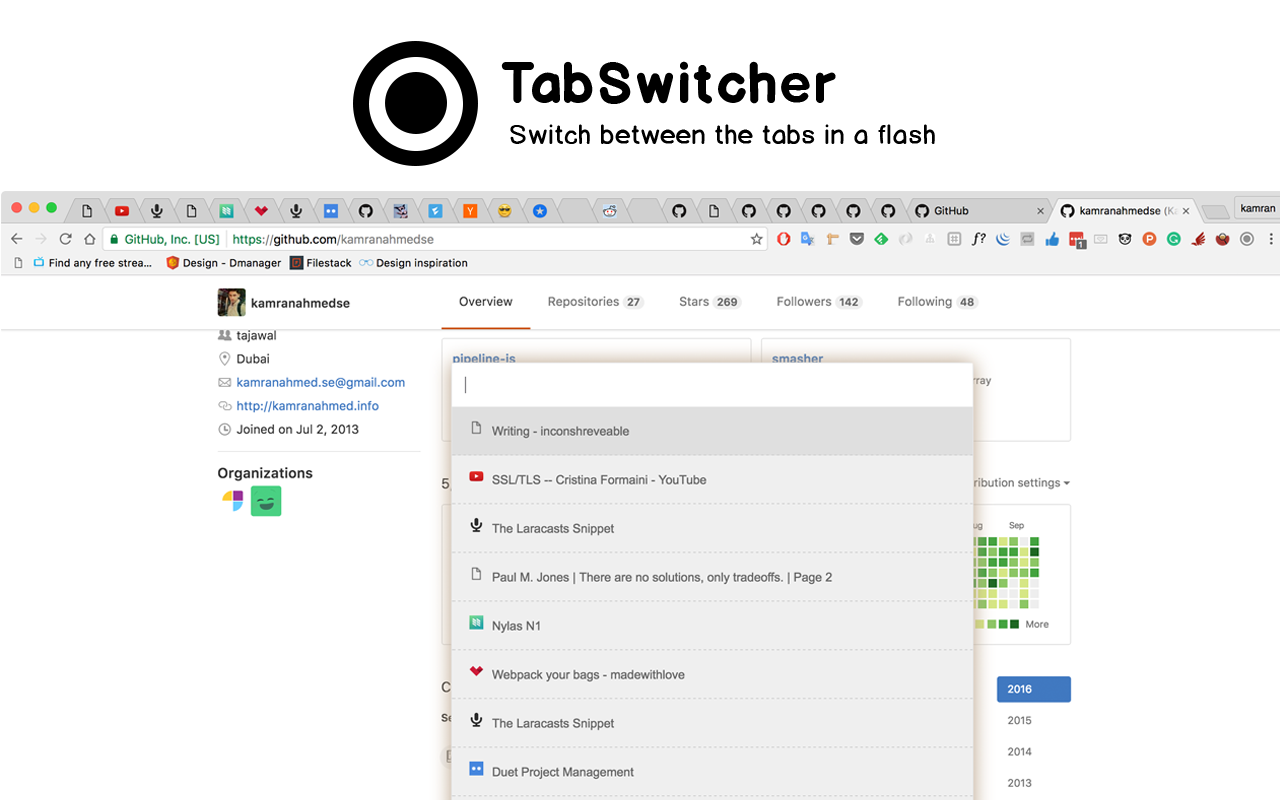Image resolution: width=1280 pixels, height=800 pixels.
Task: Click the kamranahmed.se@gmail.com email link
Action: click(x=321, y=382)
